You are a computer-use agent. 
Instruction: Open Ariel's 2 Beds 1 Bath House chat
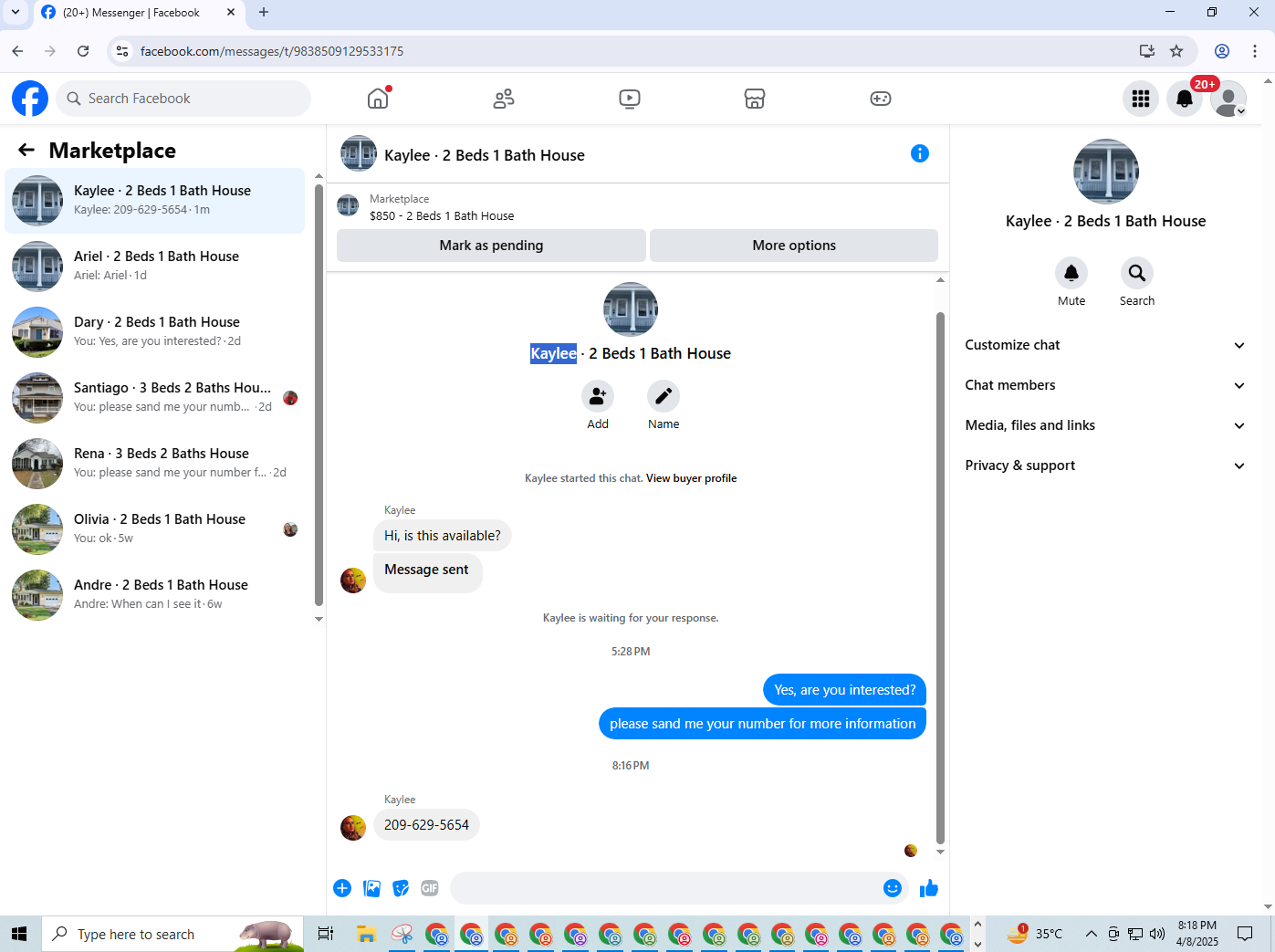(x=155, y=266)
